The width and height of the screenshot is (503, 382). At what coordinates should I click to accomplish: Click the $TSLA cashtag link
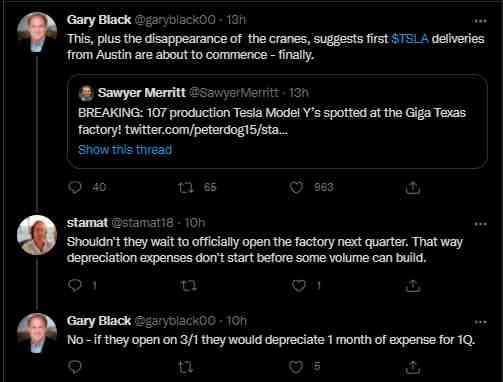(x=410, y=39)
